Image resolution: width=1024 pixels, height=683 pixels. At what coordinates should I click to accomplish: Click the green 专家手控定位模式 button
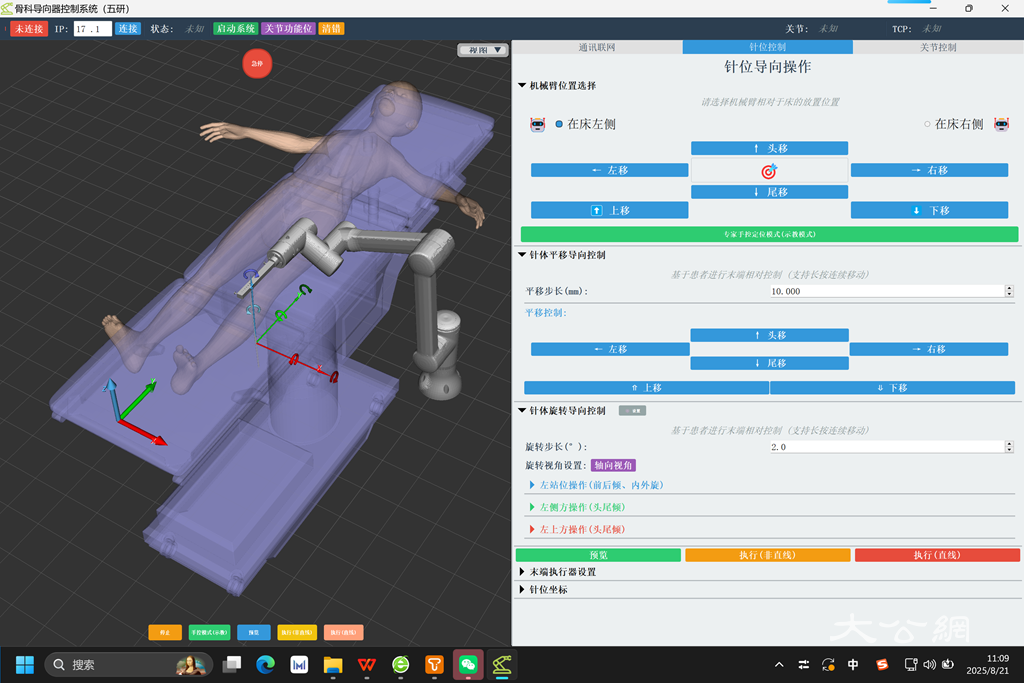pyautogui.click(x=769, y=234)
